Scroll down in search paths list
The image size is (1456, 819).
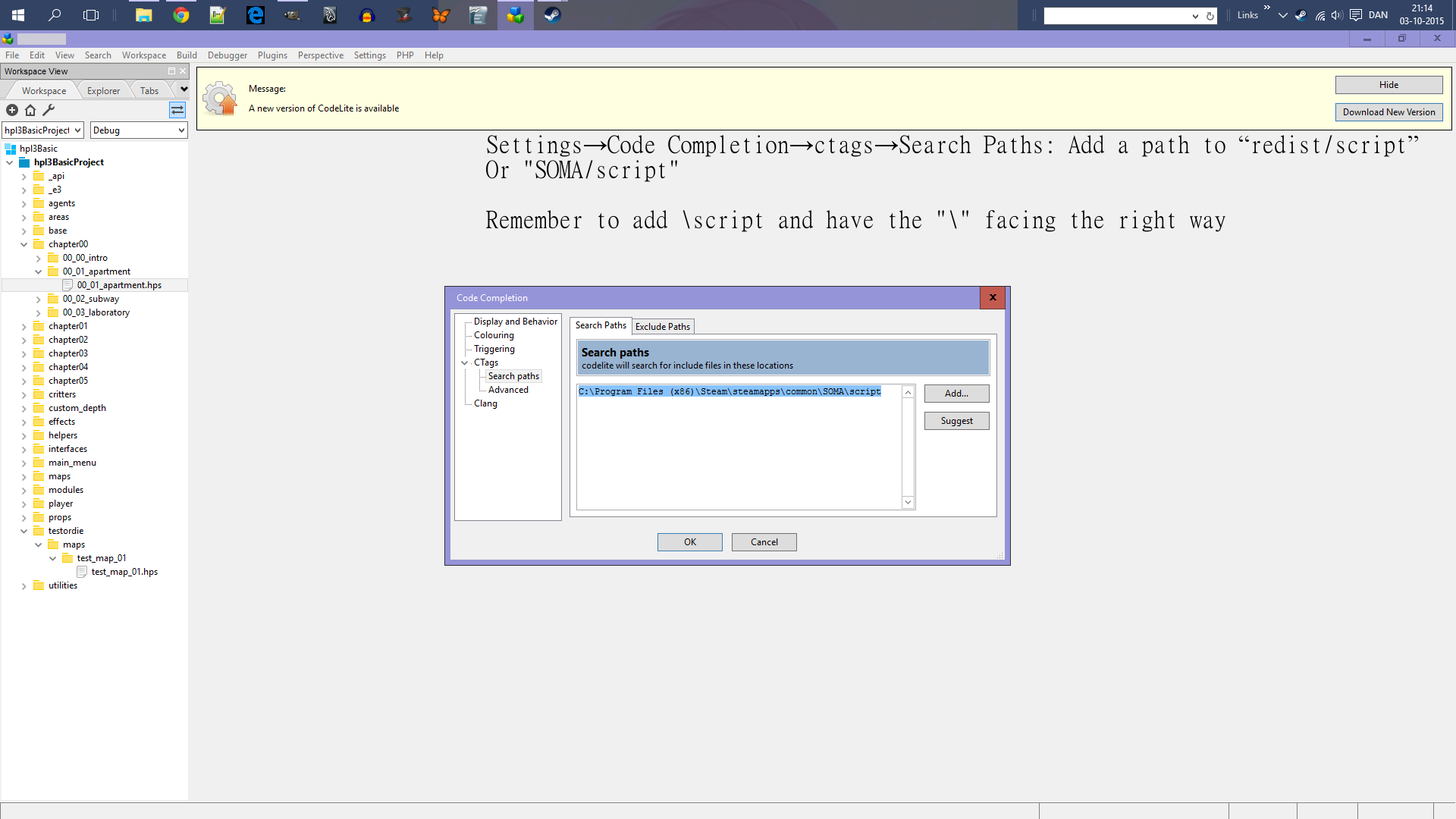[908, 502]
